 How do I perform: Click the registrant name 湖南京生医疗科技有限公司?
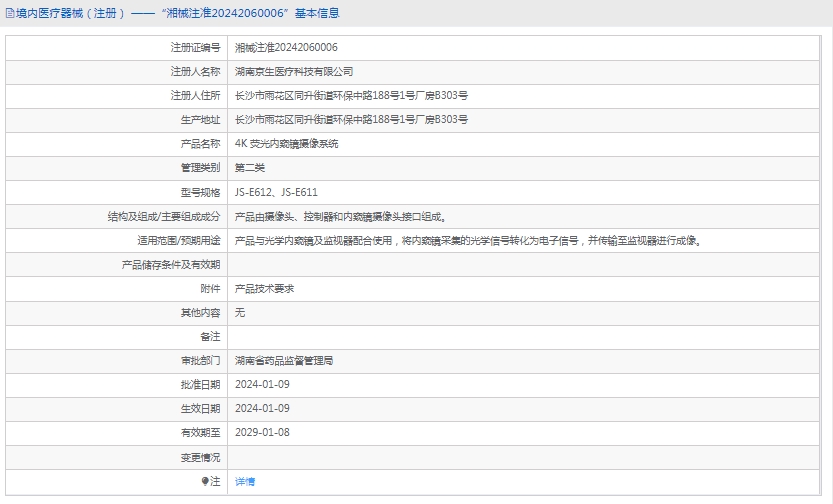click(x=294, y=72)
